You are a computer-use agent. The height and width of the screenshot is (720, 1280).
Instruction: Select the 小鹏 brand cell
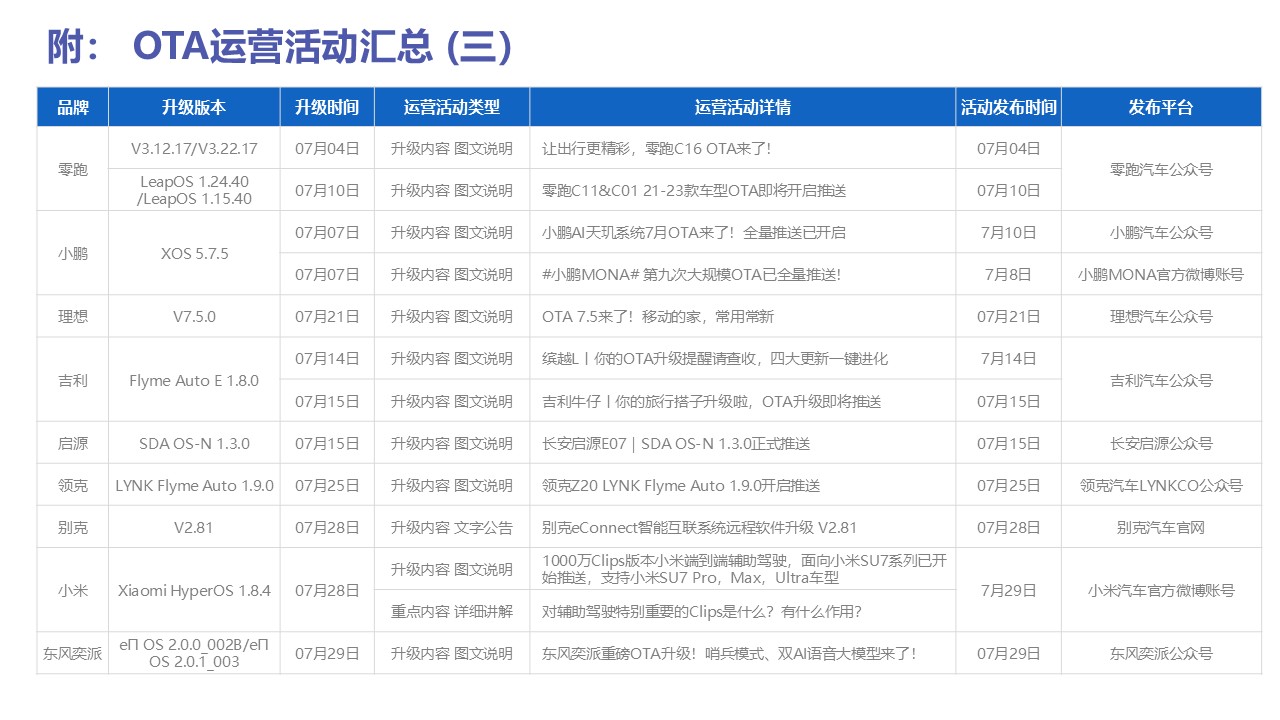(73, 253)
